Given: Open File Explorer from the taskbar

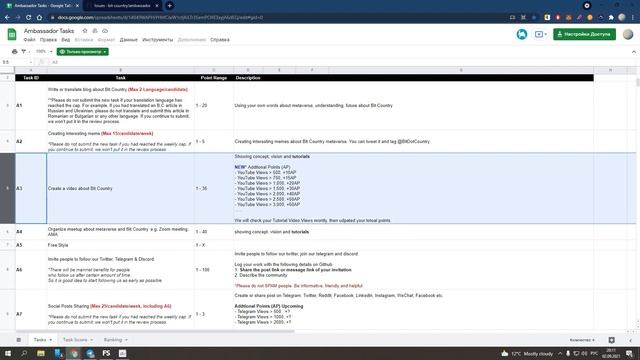Looking at the screenshot, I should (x=41, y=353).
